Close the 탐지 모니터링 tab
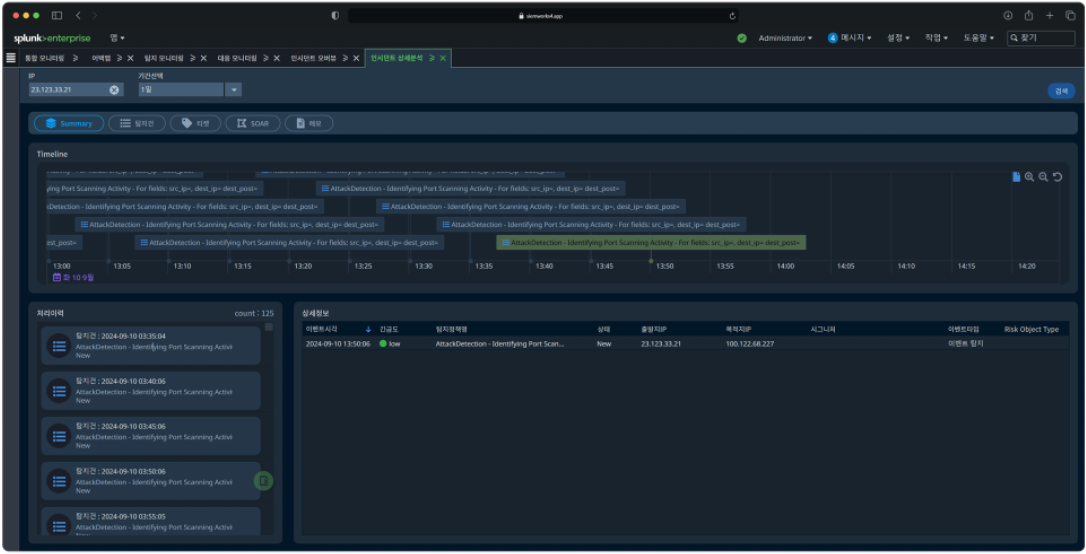Viewport: 1086px width, 554px height. (204, 58)
